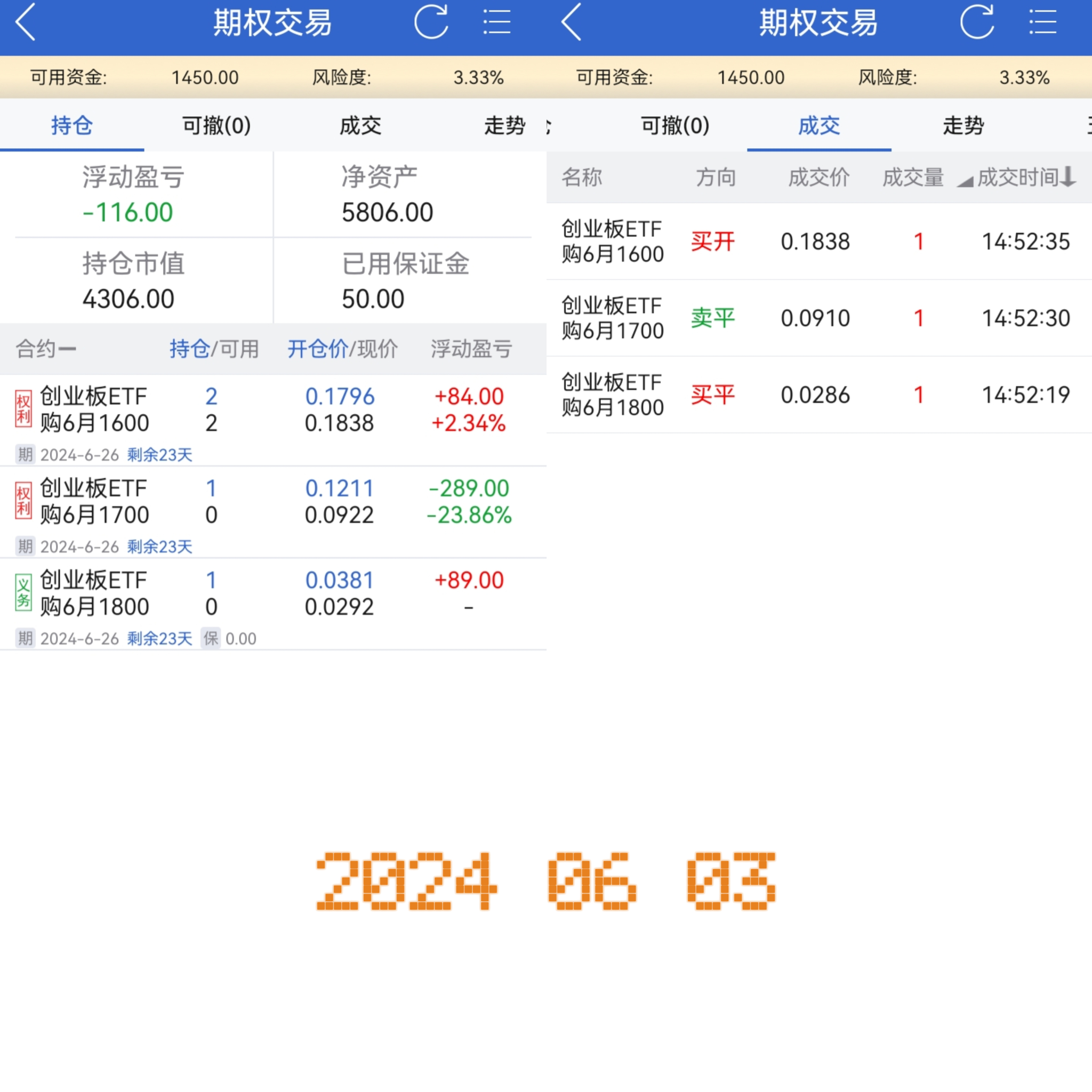This screenshot has width=1092, height=1092.
Task: Switch to 持仓 tab
Action: pyautogui.click(x=72, y=125)
